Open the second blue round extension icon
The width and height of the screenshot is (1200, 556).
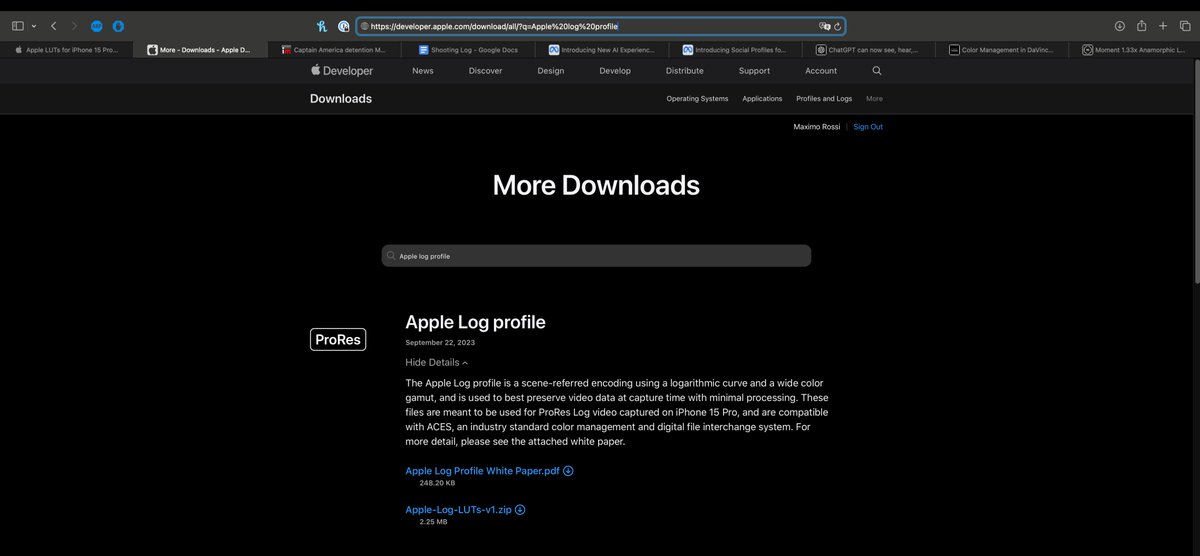point(119,26)
